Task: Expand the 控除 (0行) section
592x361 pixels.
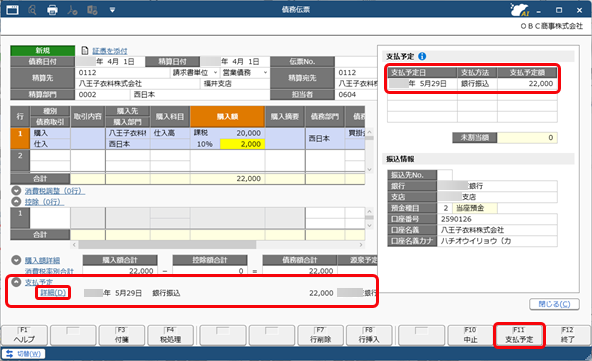Action: (x=16, y=202)
